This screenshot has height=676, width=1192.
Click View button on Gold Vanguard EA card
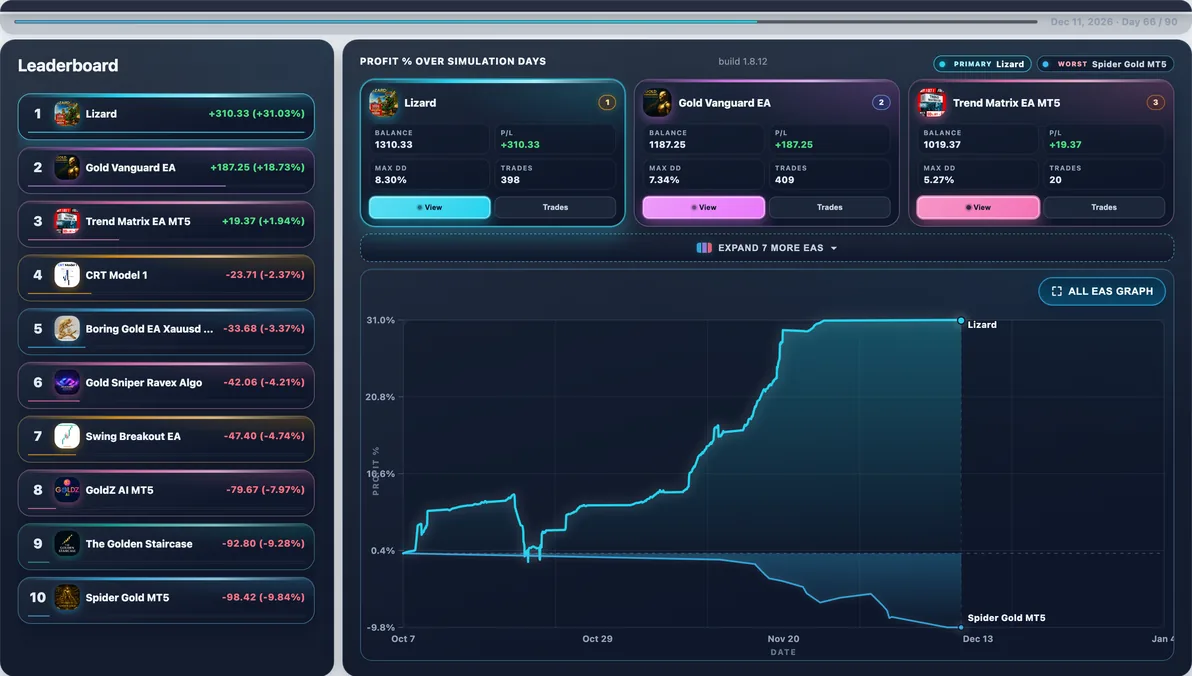(x=704, y=207)
